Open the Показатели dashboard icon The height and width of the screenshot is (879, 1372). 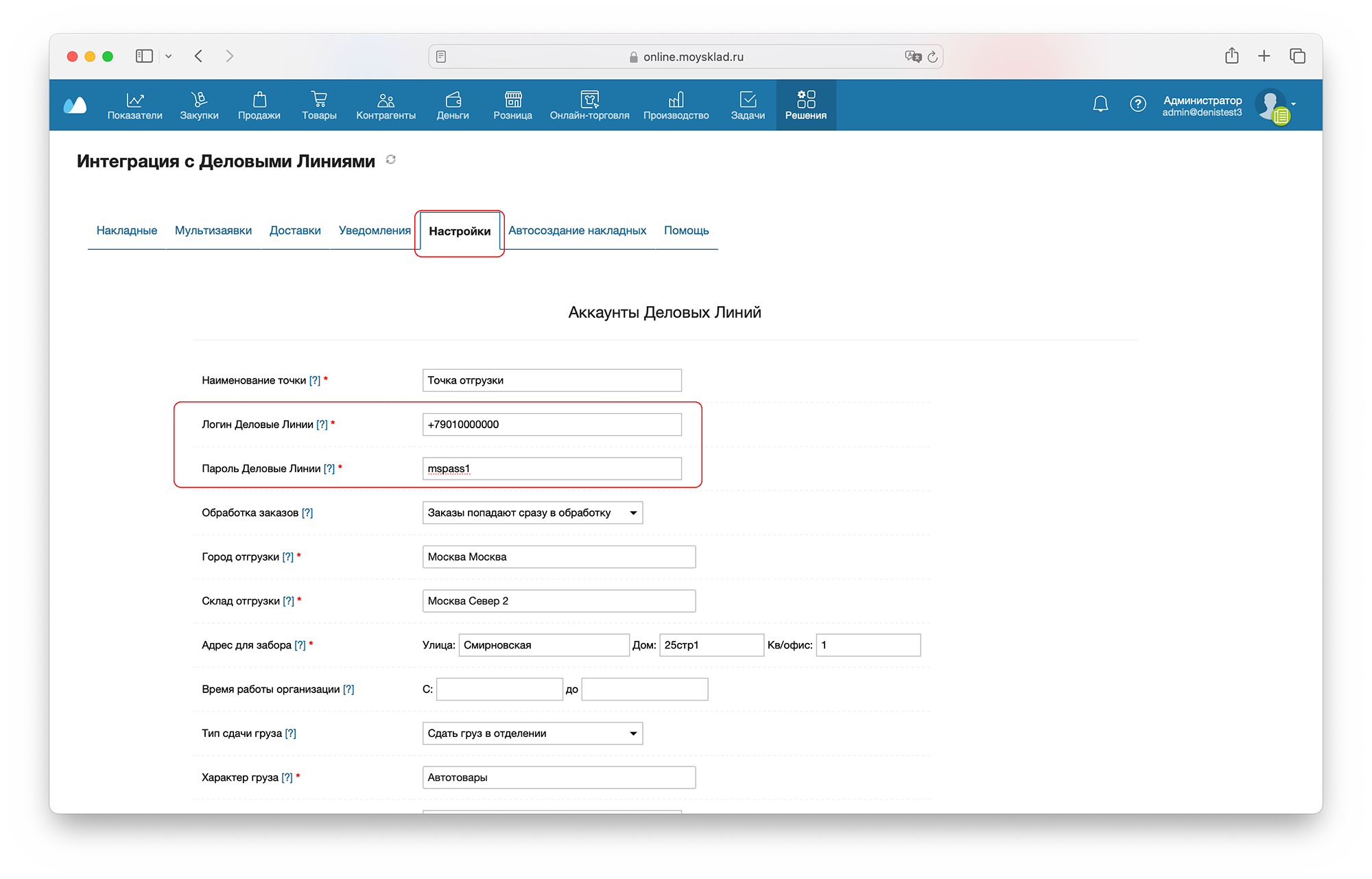(x=134, y=105)
